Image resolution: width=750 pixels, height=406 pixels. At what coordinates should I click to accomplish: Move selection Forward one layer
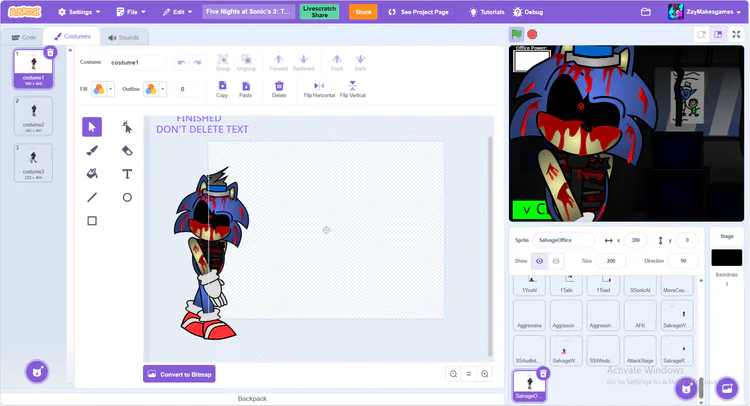pyautogui.click(x=278, y=62)
